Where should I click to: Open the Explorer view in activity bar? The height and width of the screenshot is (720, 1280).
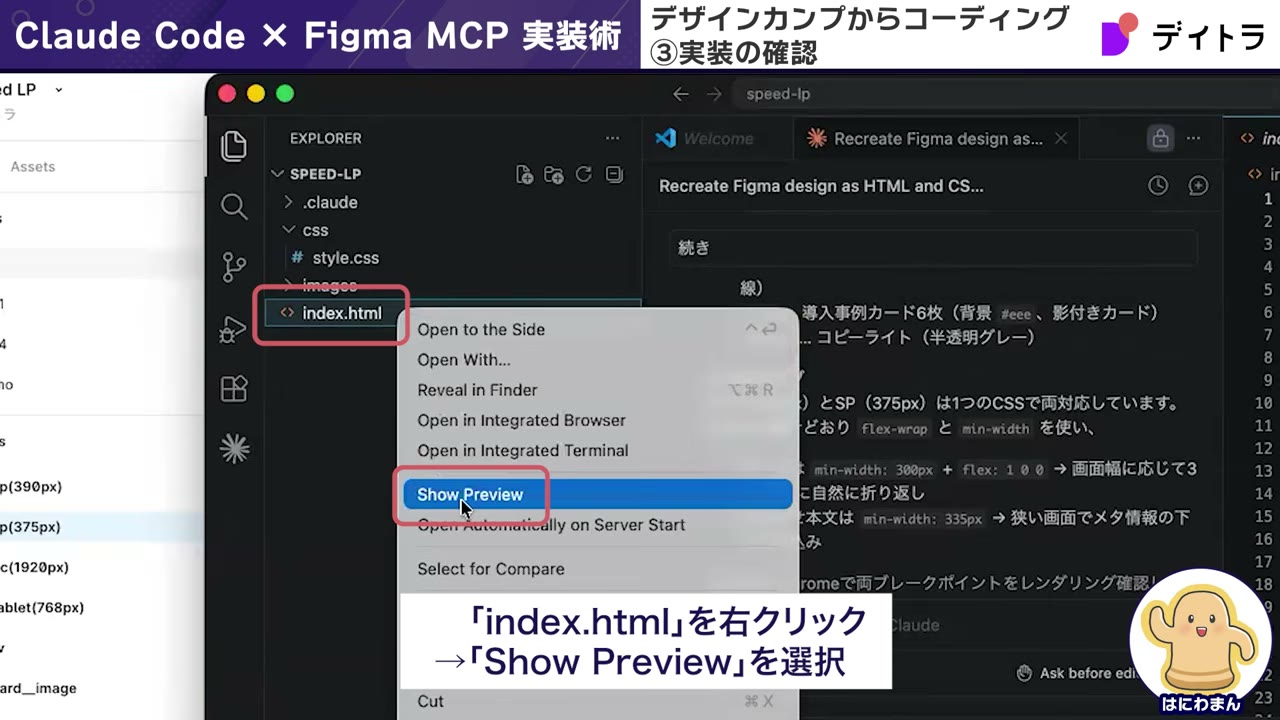click(x=234, y=147)
